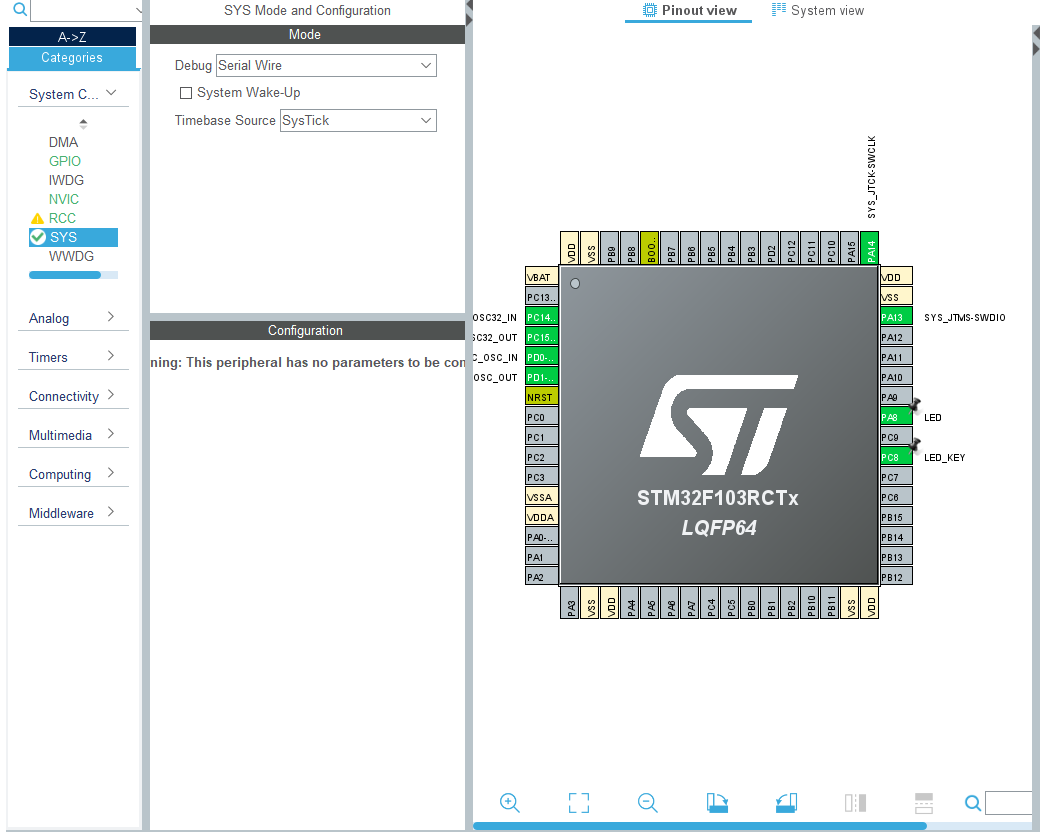Open the Debug dropdown

326,66
